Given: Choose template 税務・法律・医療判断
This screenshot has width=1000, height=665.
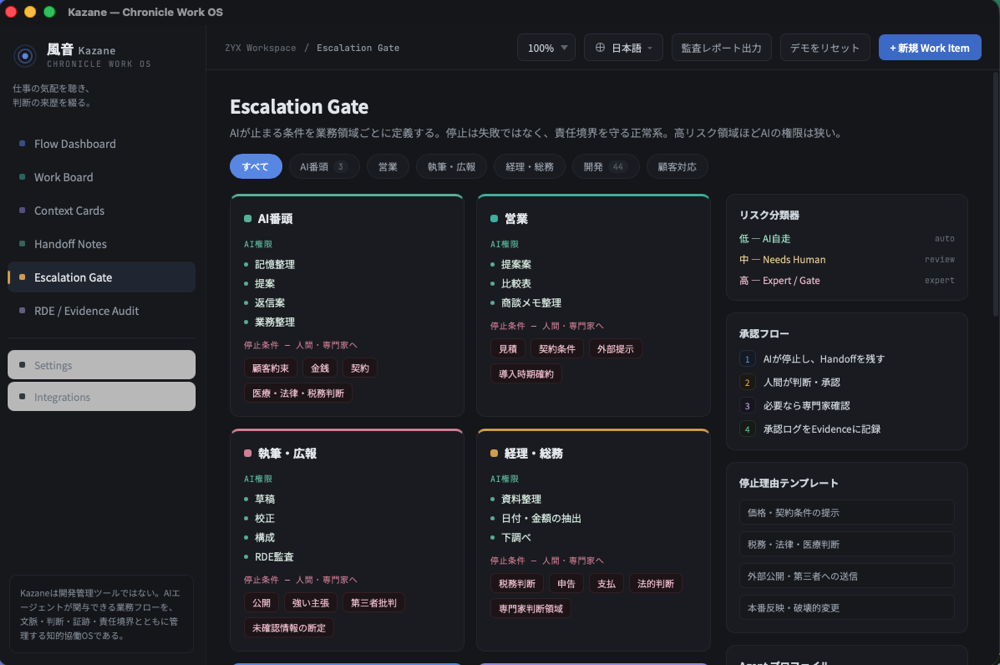Looking at the screenshot, I should pos(846,544).
